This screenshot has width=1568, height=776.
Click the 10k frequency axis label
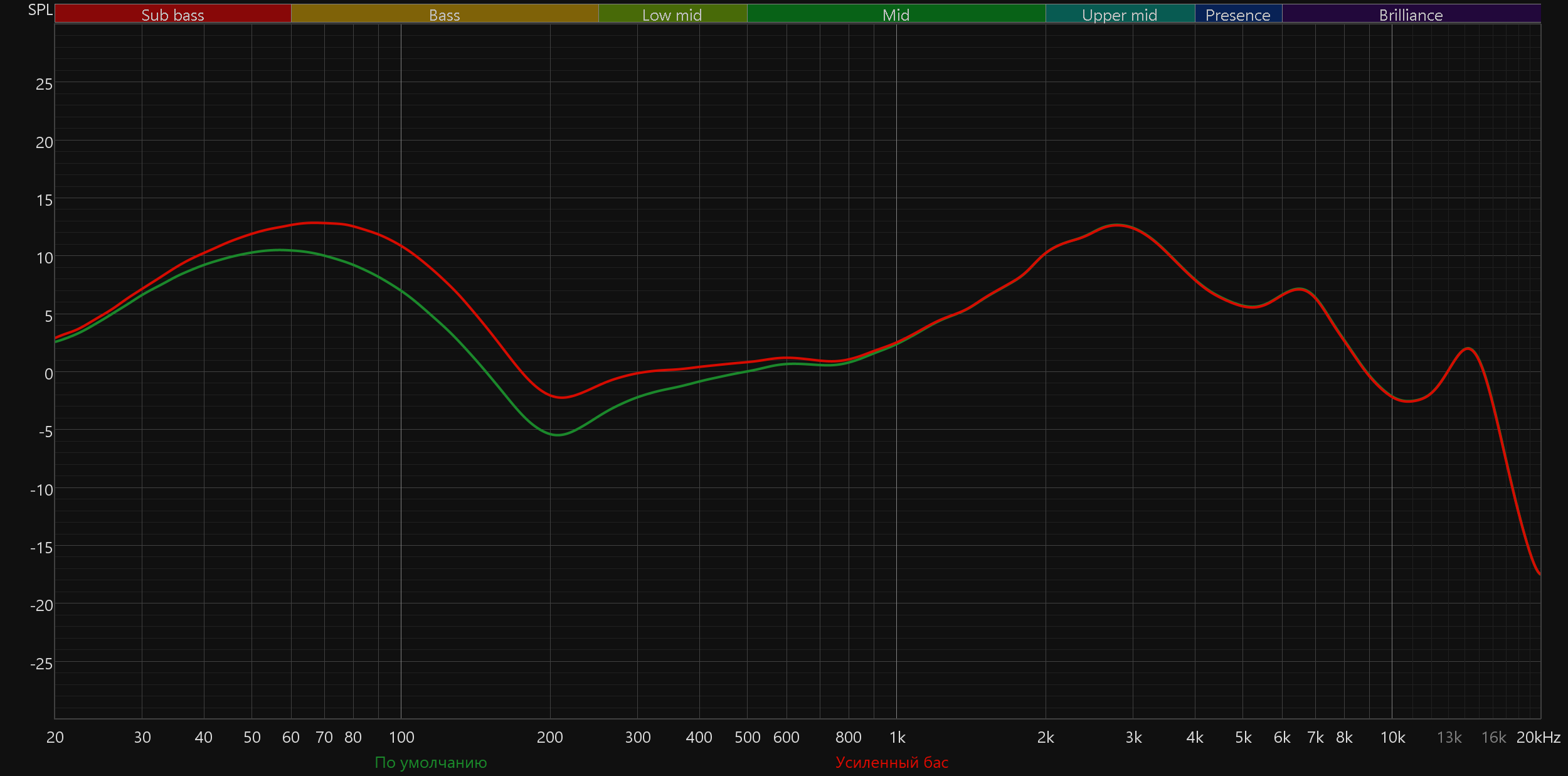pyautogui.click(x=1392, y=737)
